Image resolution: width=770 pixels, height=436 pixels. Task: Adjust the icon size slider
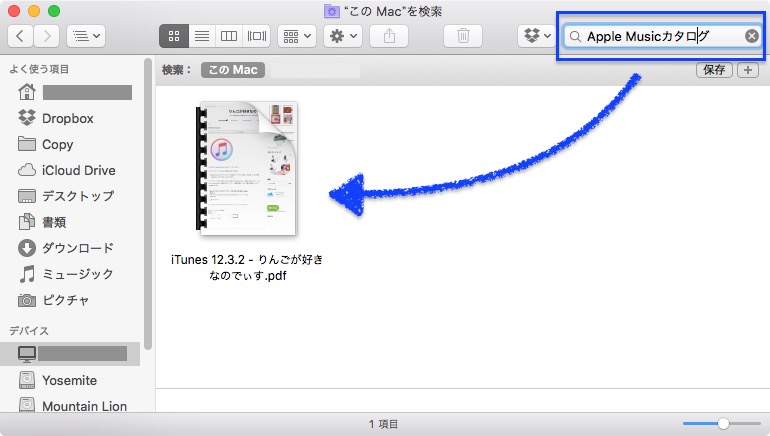coord(722,423)
